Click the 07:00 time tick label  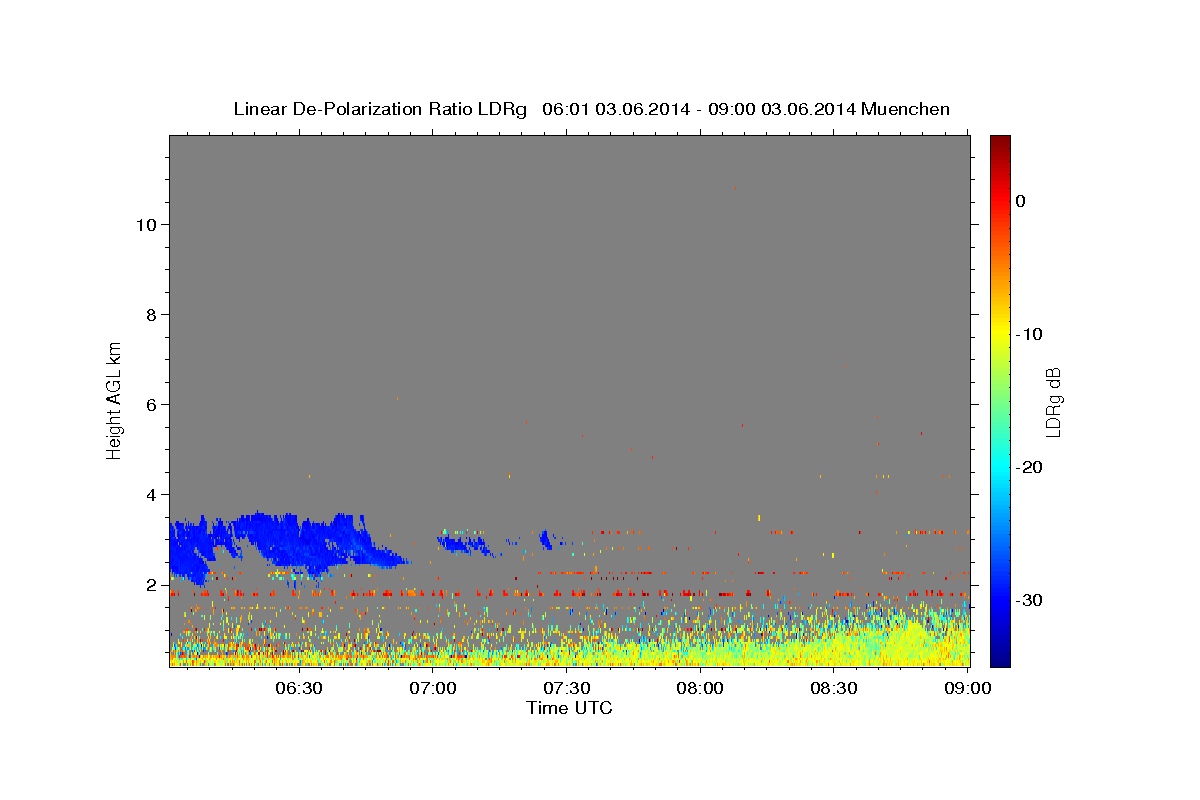432,688
